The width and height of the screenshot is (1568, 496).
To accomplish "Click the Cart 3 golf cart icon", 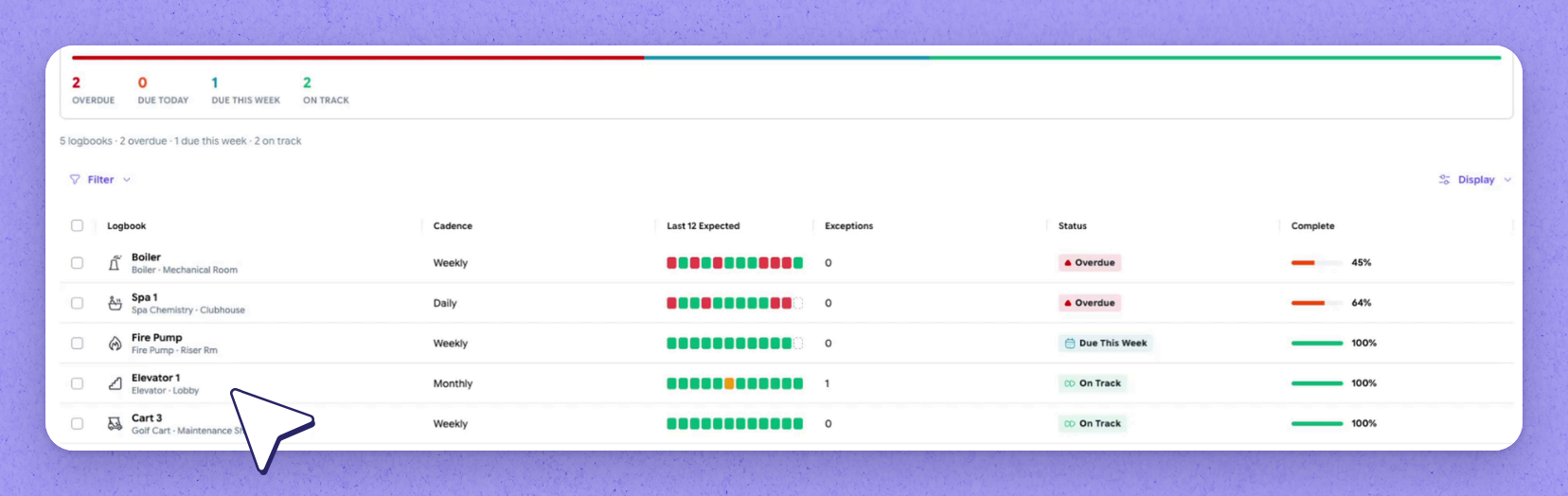I will coord(115,424).
